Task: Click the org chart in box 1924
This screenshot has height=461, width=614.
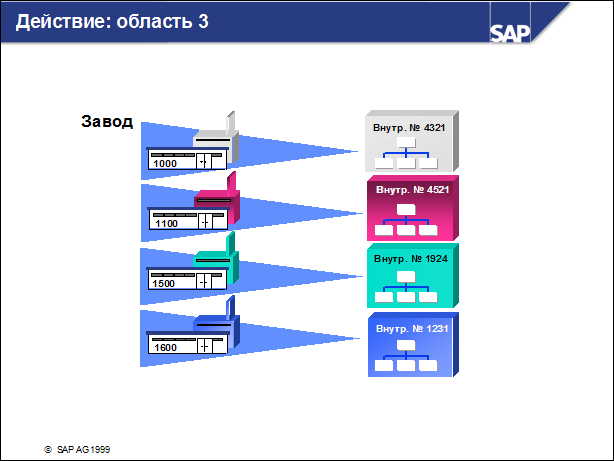Action: [406, 287]
